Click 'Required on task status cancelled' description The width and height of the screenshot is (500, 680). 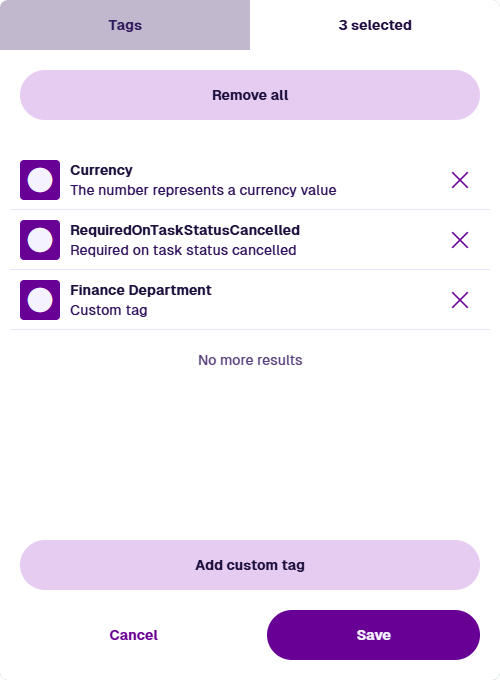(x=183, y=250)
